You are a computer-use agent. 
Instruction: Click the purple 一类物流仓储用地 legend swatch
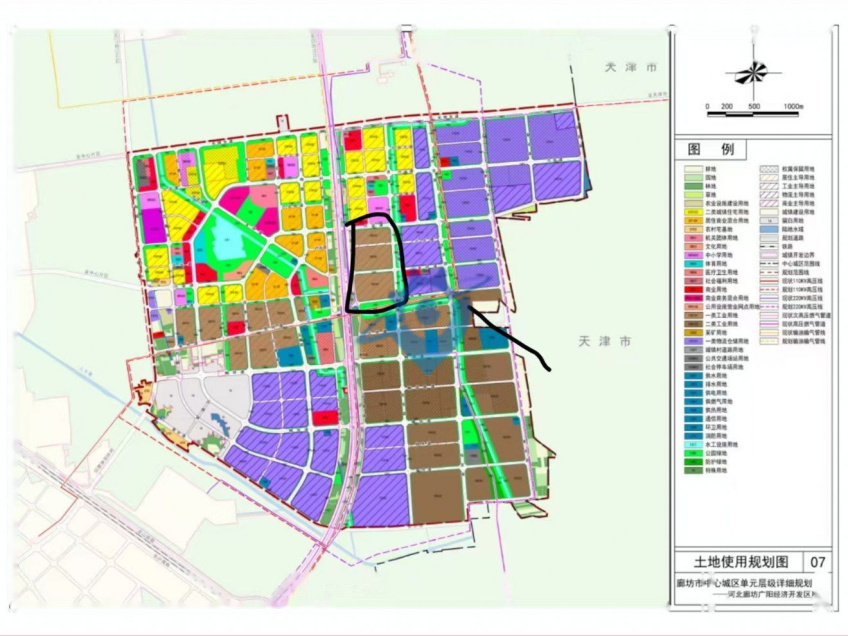[693, 342]
